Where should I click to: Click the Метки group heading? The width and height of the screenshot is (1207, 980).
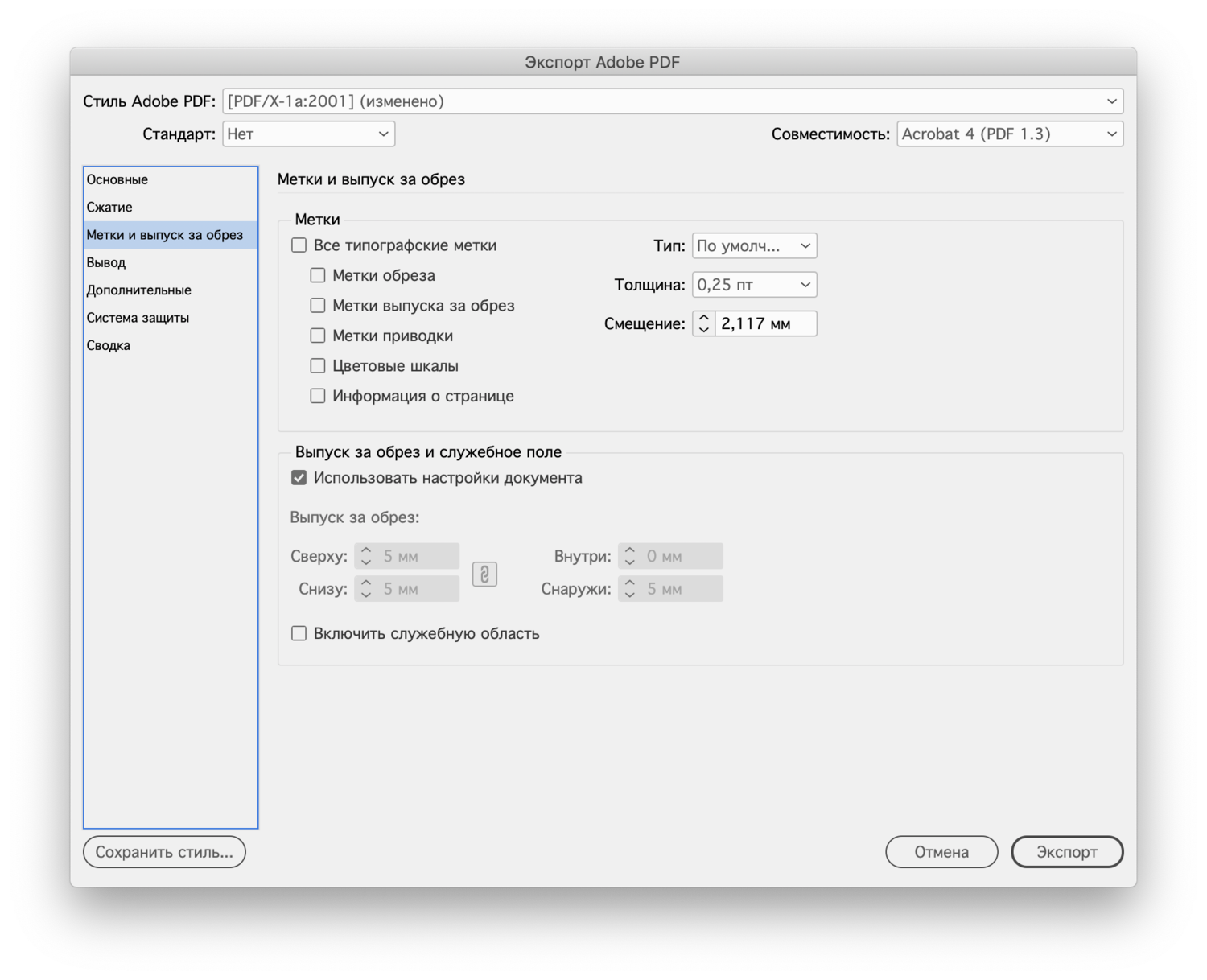coord(317,220)
